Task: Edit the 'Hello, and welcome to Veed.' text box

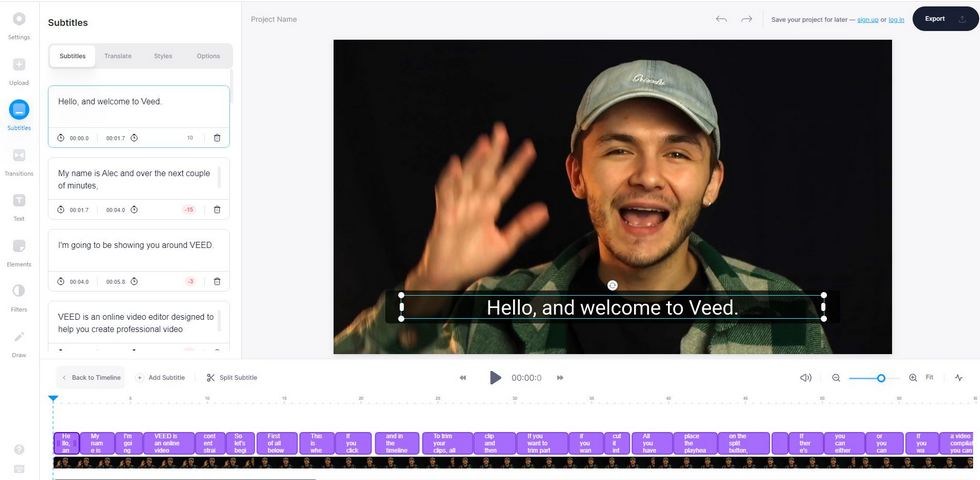Action: click(x=139, y=107)
